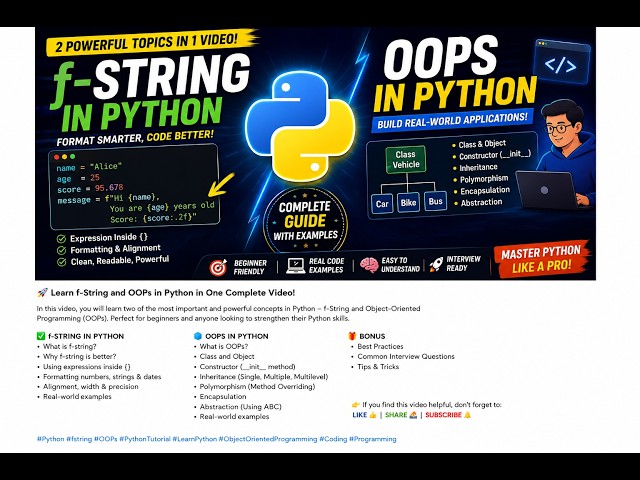Viewport: 640px width, 480px height.
Task: Click the rocket icon beside Interview Ready
Action: pos(436,264)
